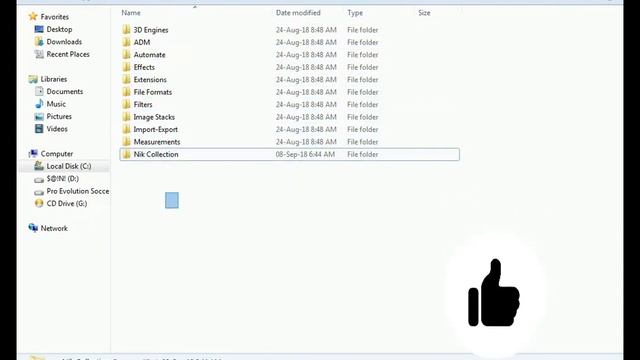Click the Downloads icon in sidebar
Image resolution: width=640 pixels, height=360 pixels.
[39, 42]
